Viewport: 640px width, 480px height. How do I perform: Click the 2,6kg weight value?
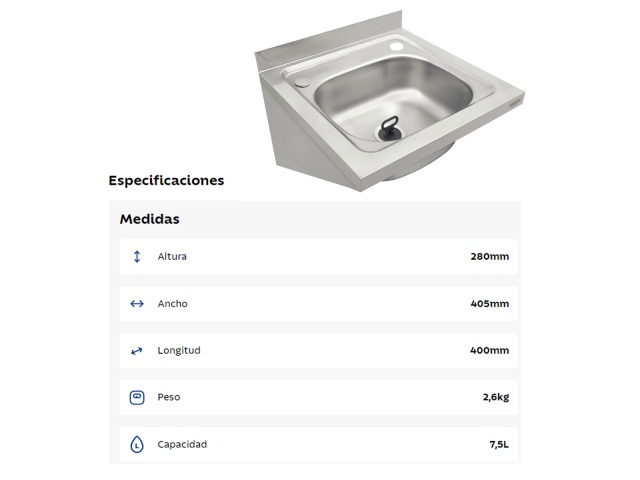point(496,397)
